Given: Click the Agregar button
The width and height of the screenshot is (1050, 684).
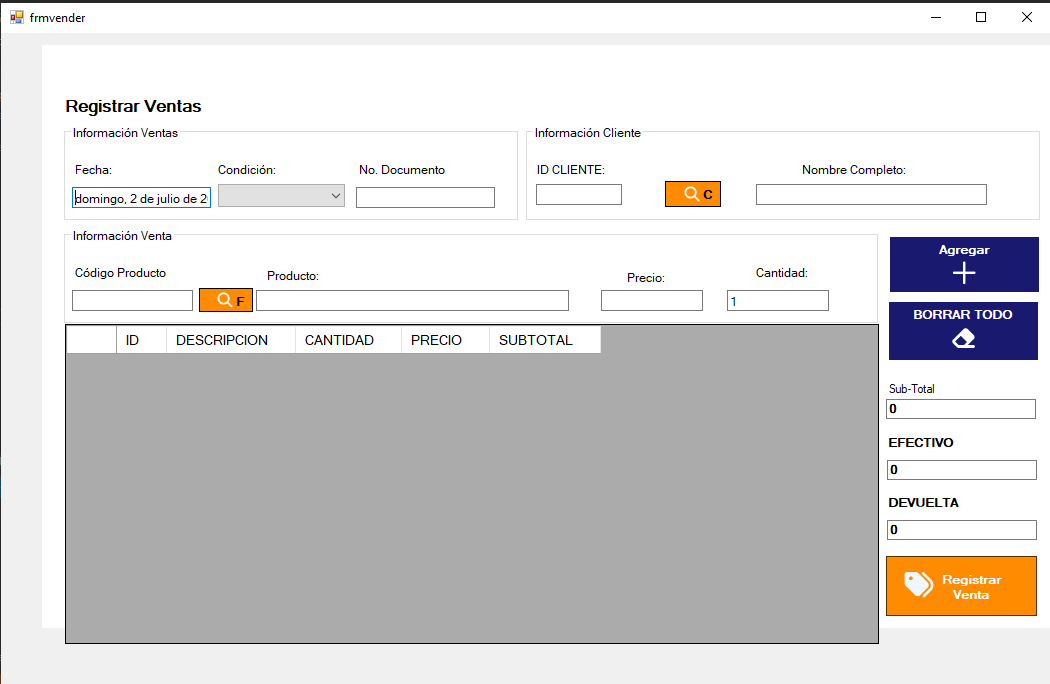Looking at the screenshot, I should [963, 263].
